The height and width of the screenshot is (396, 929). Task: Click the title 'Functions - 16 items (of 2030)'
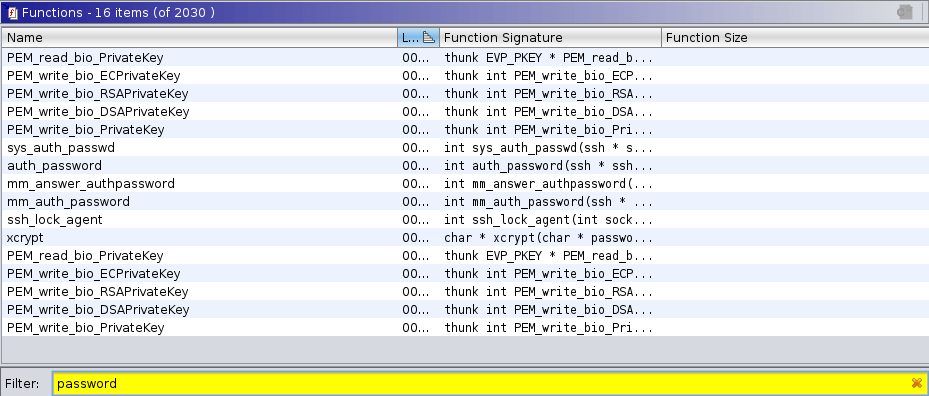[x=118, y=12]
